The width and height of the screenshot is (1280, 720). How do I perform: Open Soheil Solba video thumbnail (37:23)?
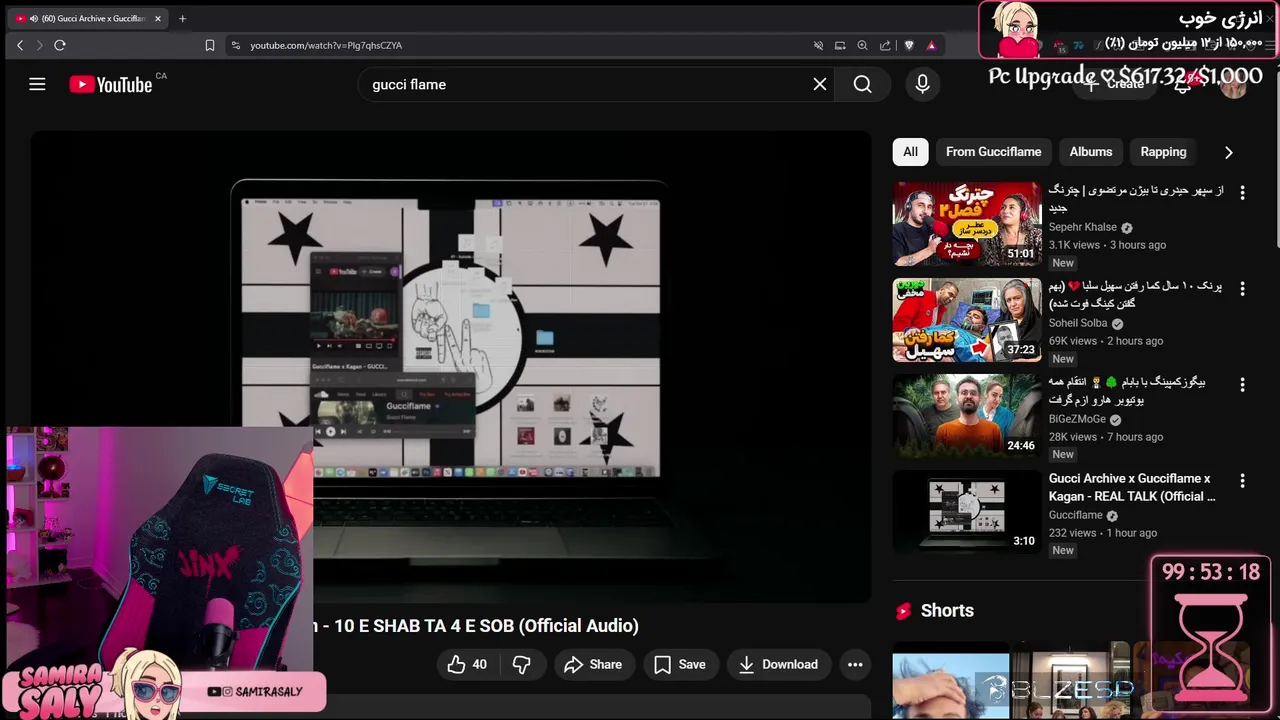(967, 319)
